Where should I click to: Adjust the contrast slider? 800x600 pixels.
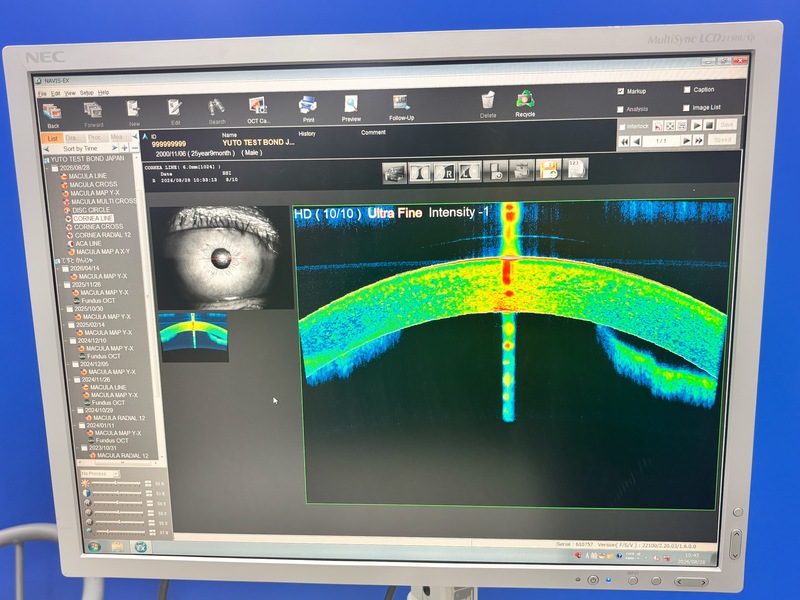click(x=117, y=493)
